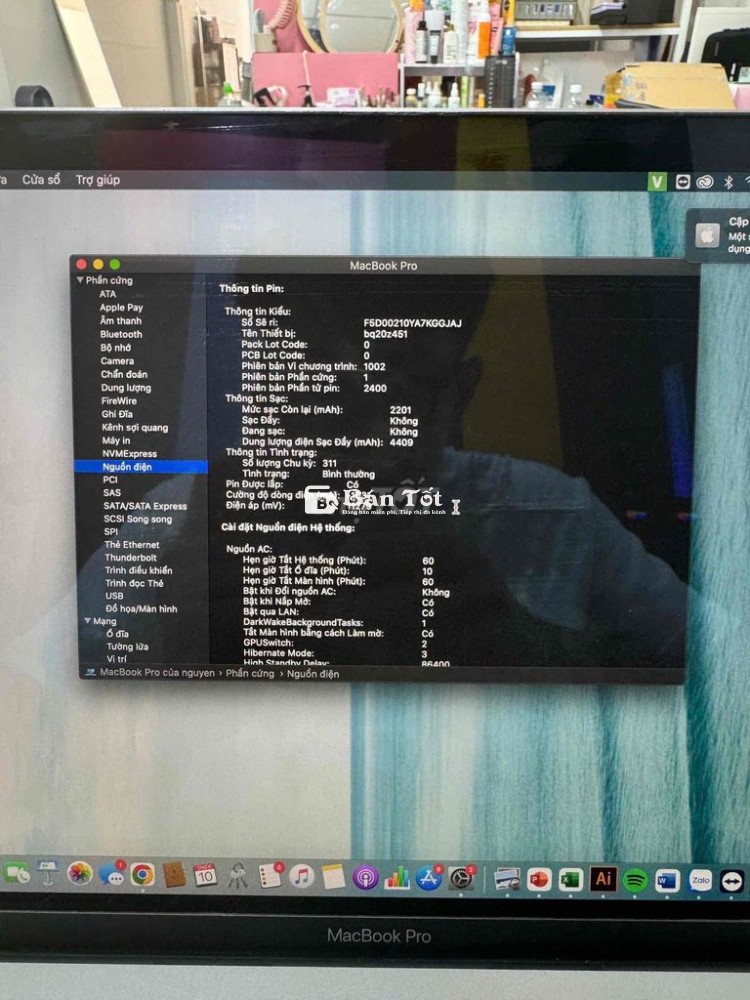Select Trình điều khiển entry
This screenshot has width=750, height=1000.
tap(138, 571)
